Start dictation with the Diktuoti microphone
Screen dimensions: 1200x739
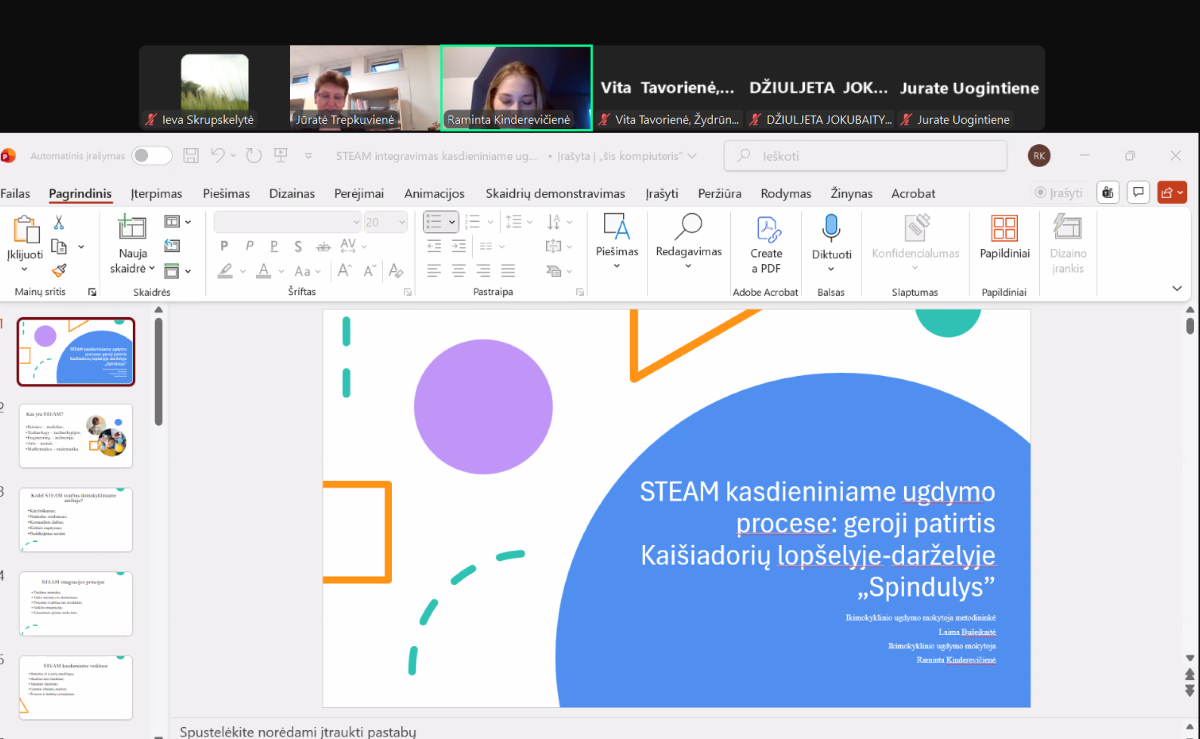coord(831,229)
